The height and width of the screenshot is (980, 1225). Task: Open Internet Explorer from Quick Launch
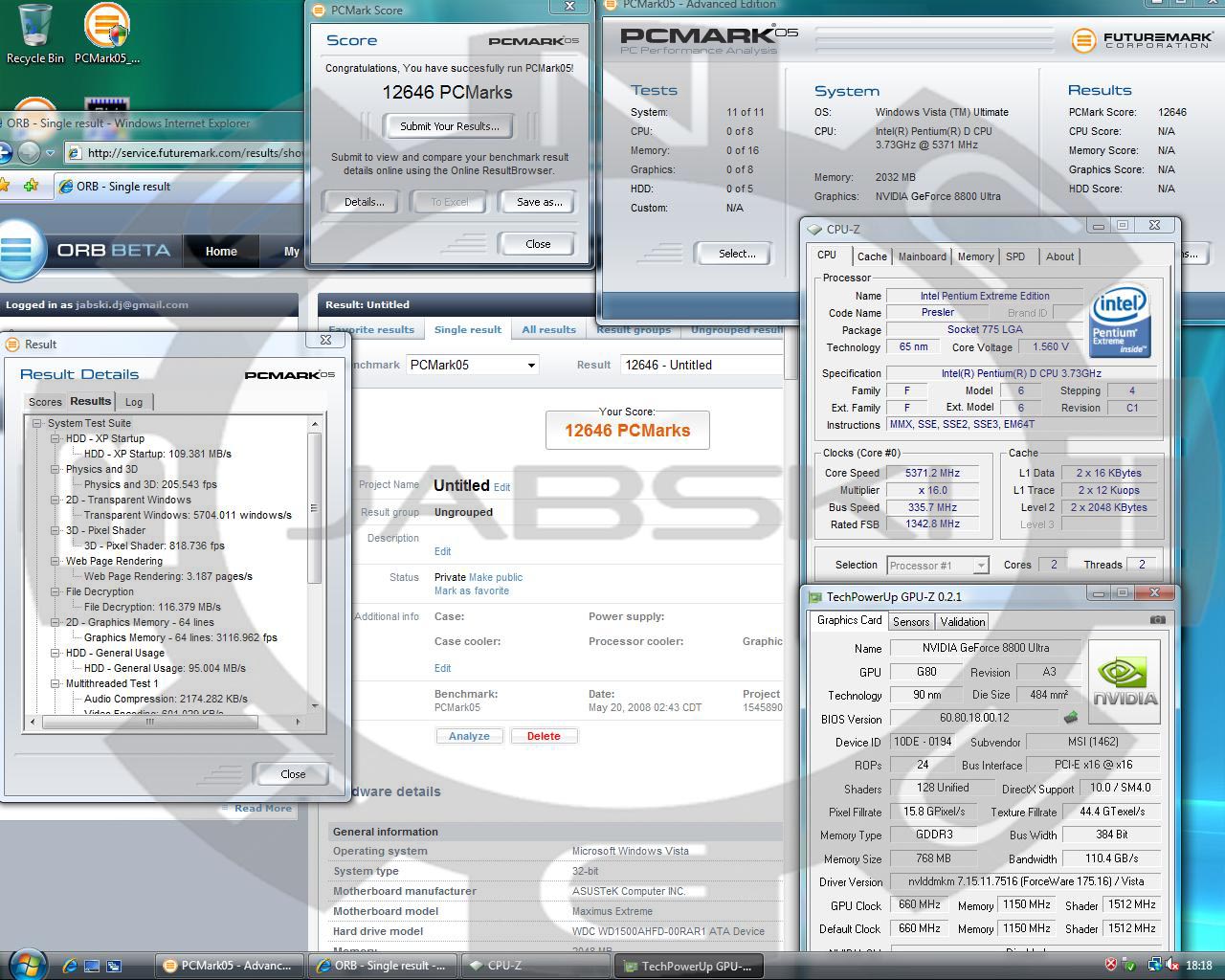70,966
